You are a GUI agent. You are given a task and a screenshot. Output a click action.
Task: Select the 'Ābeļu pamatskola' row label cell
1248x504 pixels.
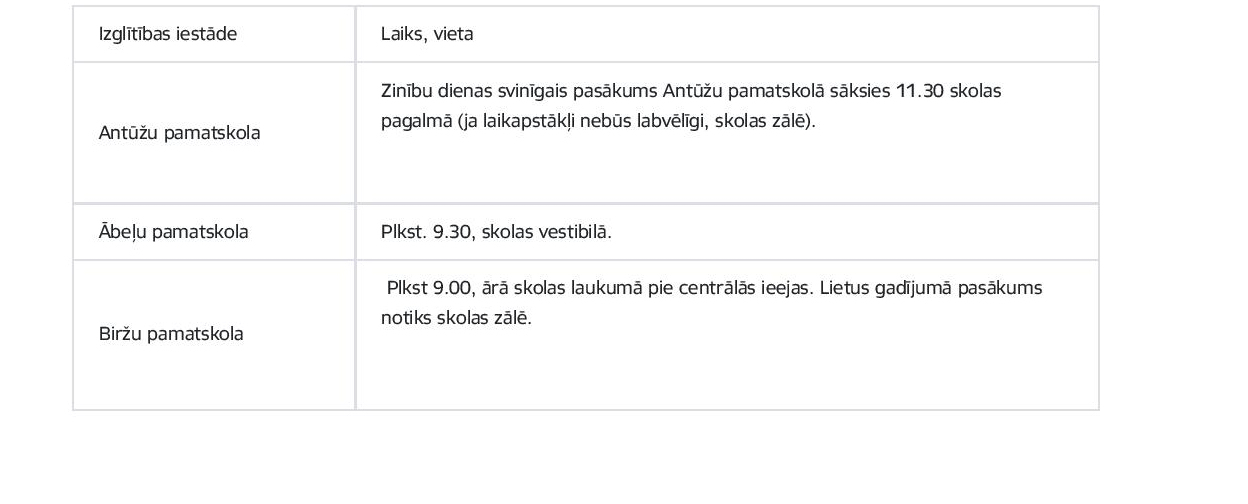[x=174, y=232]
